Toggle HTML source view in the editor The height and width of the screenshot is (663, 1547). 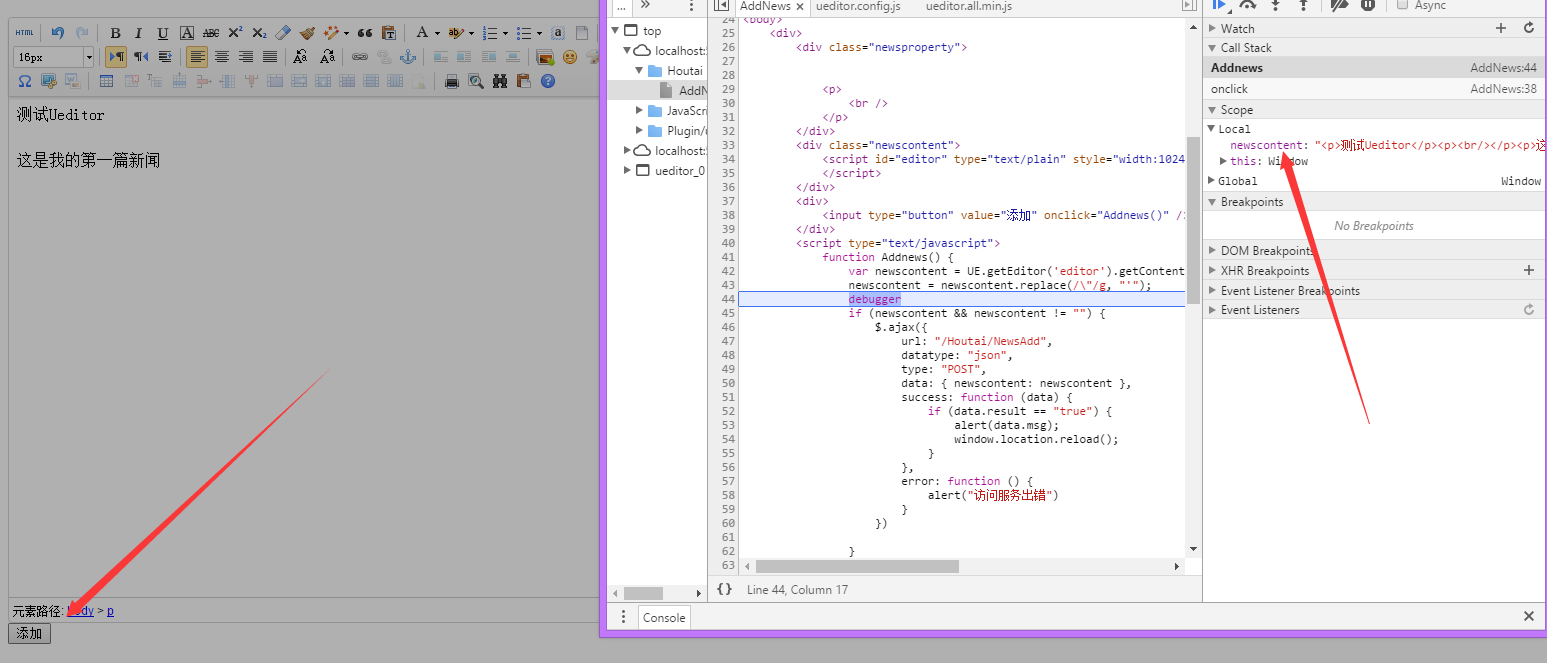point(23,32)
